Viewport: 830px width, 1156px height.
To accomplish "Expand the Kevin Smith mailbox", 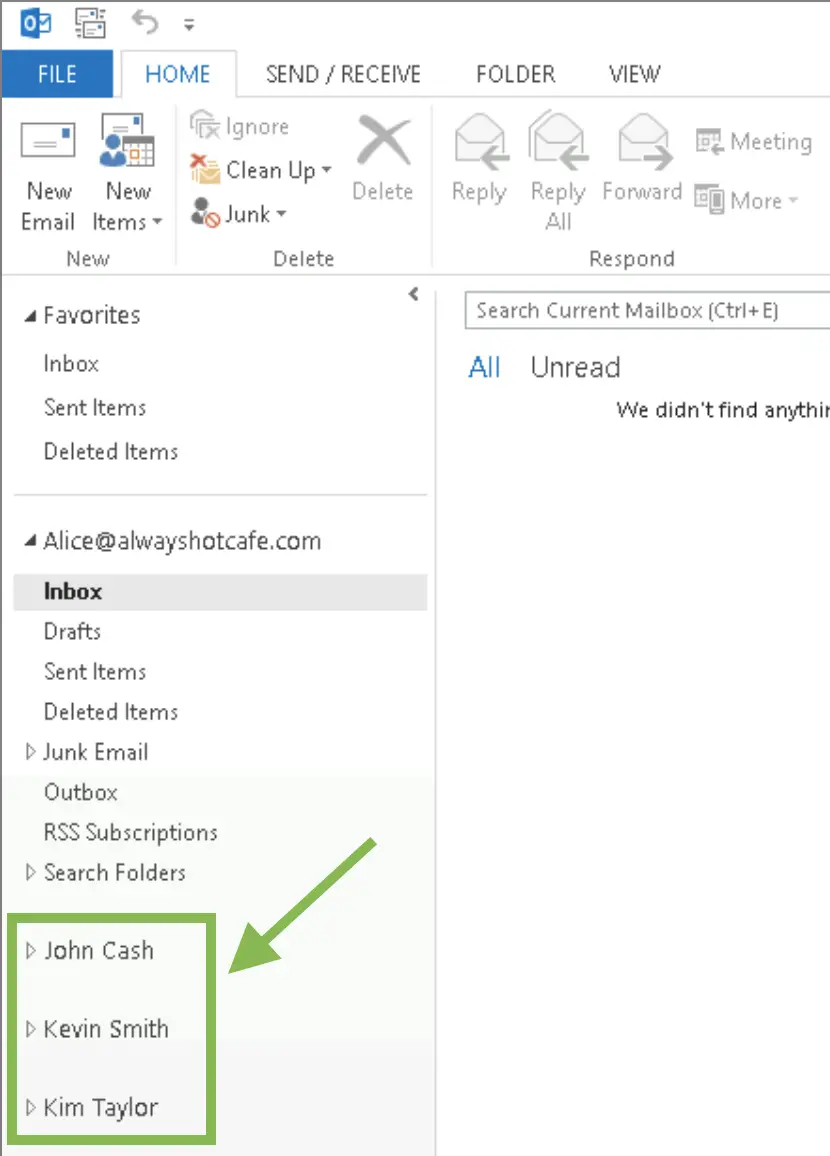I will click(29, 1029).
